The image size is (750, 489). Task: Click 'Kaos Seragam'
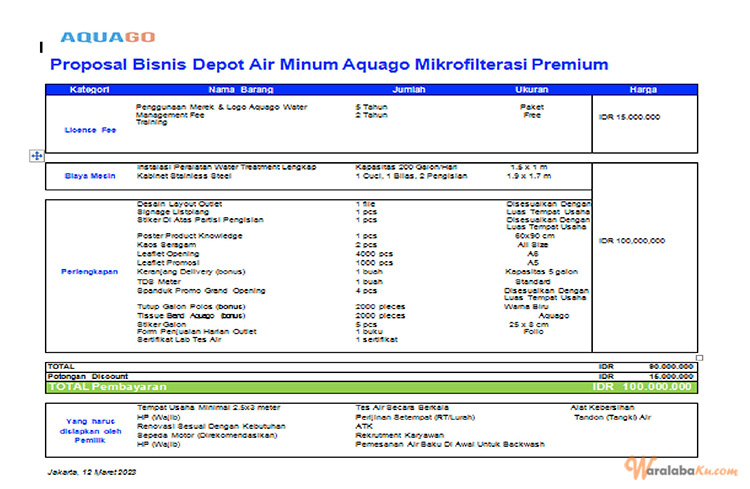[x=166, y=244]
